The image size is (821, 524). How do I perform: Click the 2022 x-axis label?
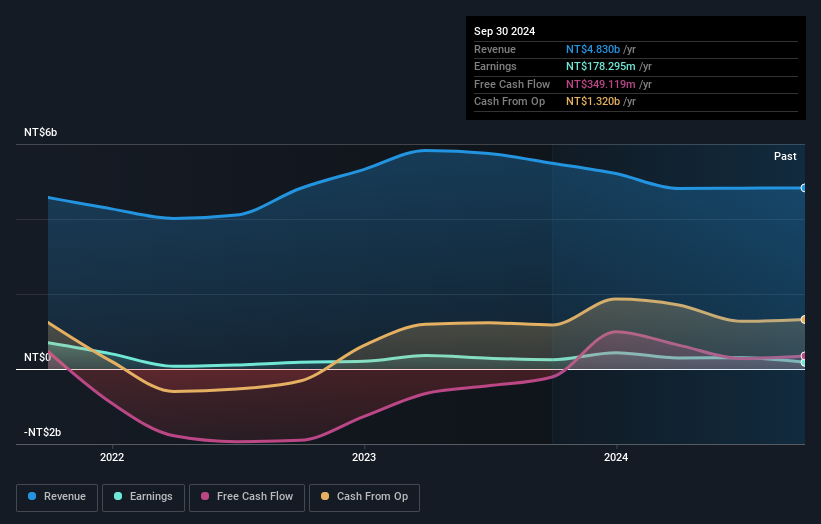point(112,457)
